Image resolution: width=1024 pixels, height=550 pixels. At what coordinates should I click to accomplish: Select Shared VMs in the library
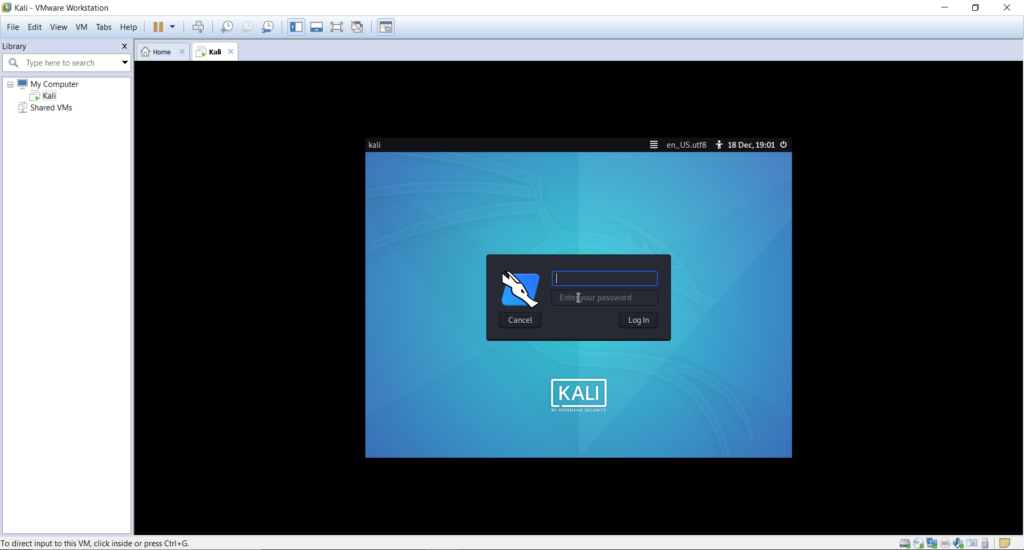click(50, 108)
